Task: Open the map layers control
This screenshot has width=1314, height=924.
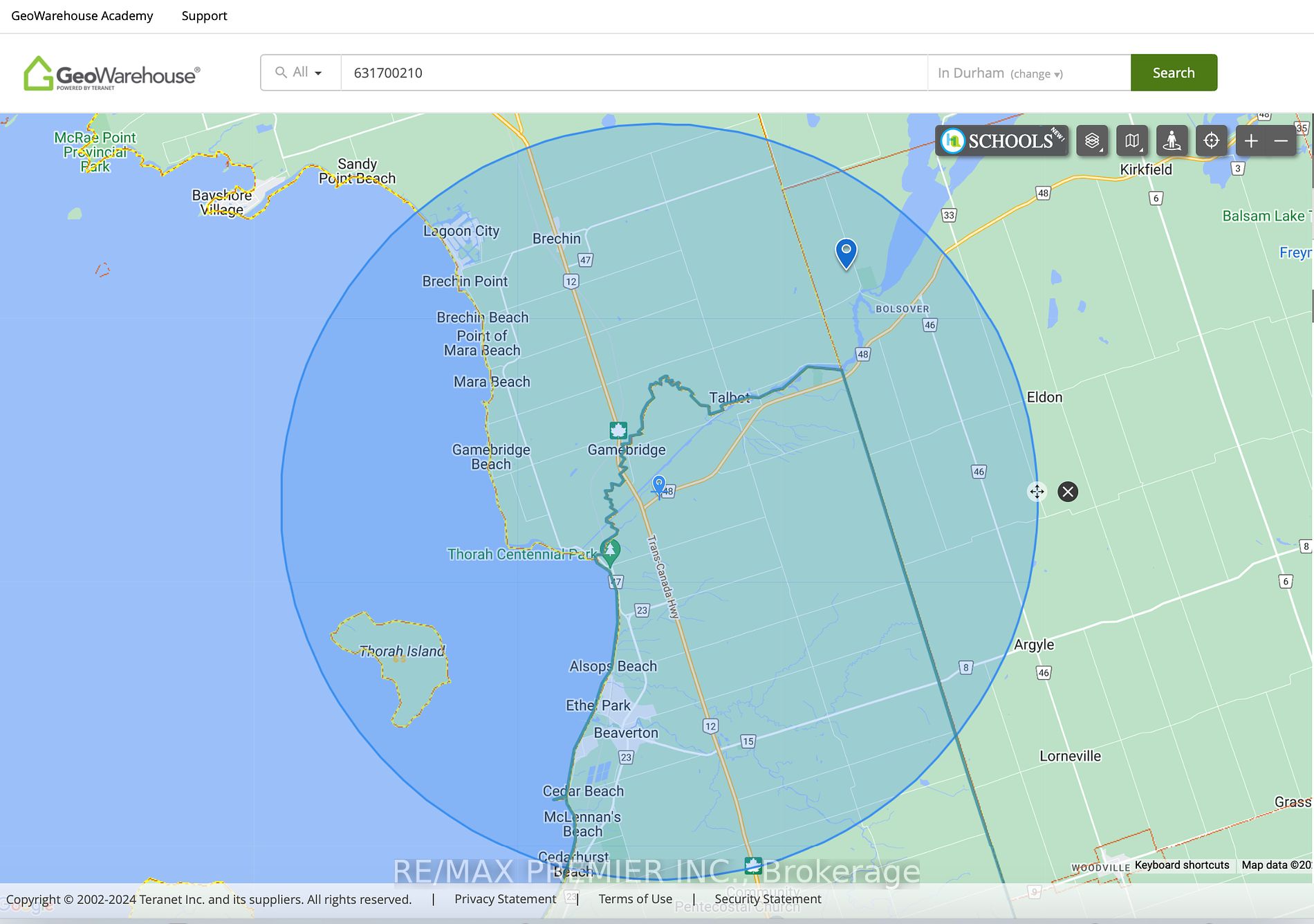Action: (x=1092, y=141)
